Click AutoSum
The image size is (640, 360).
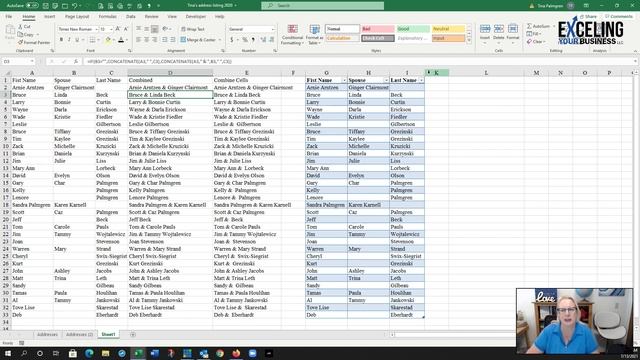tap(538, 26)
